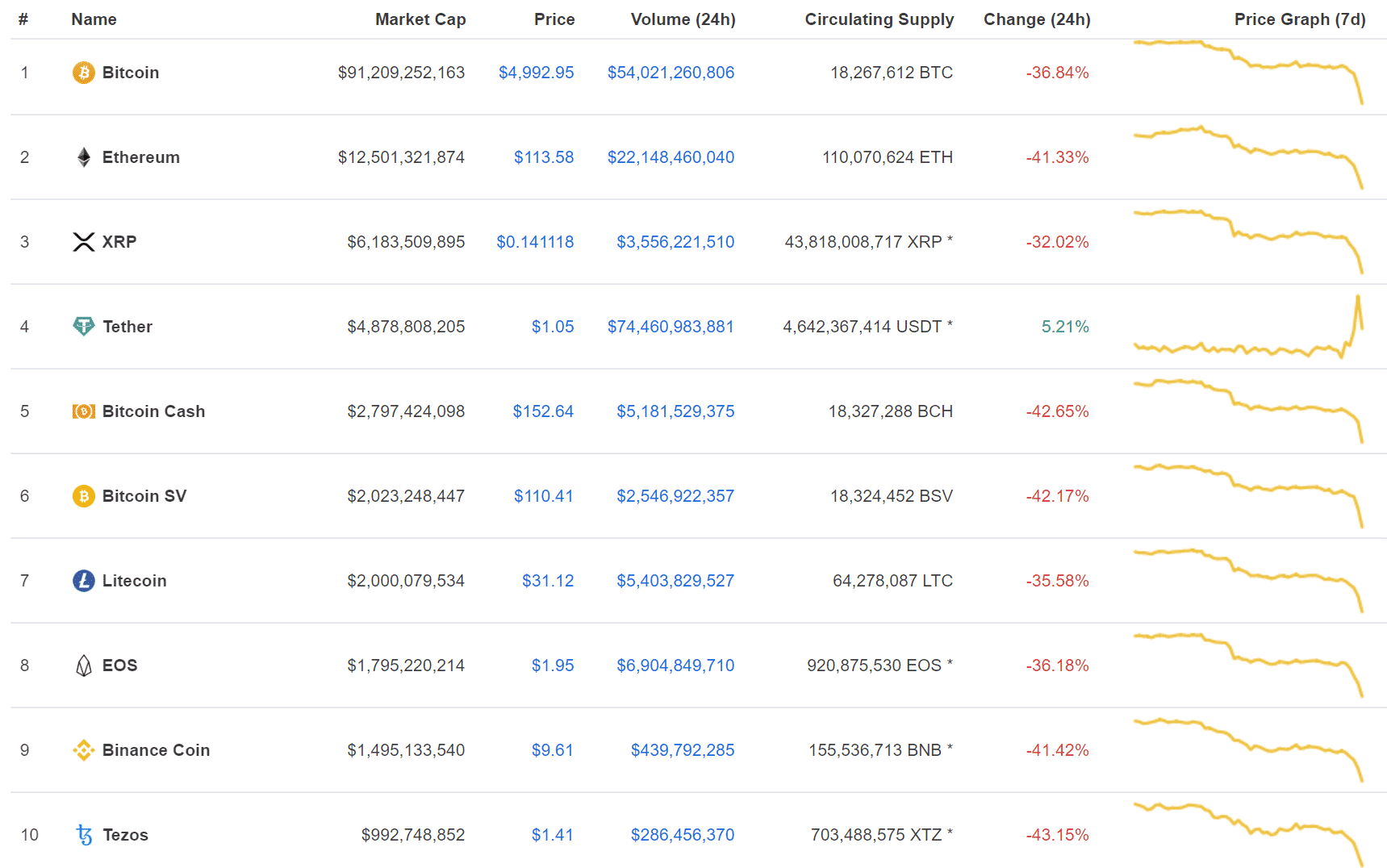Click Tether price $1.05
Viewport: 1387px width, 868px height.
coord(553,327)
